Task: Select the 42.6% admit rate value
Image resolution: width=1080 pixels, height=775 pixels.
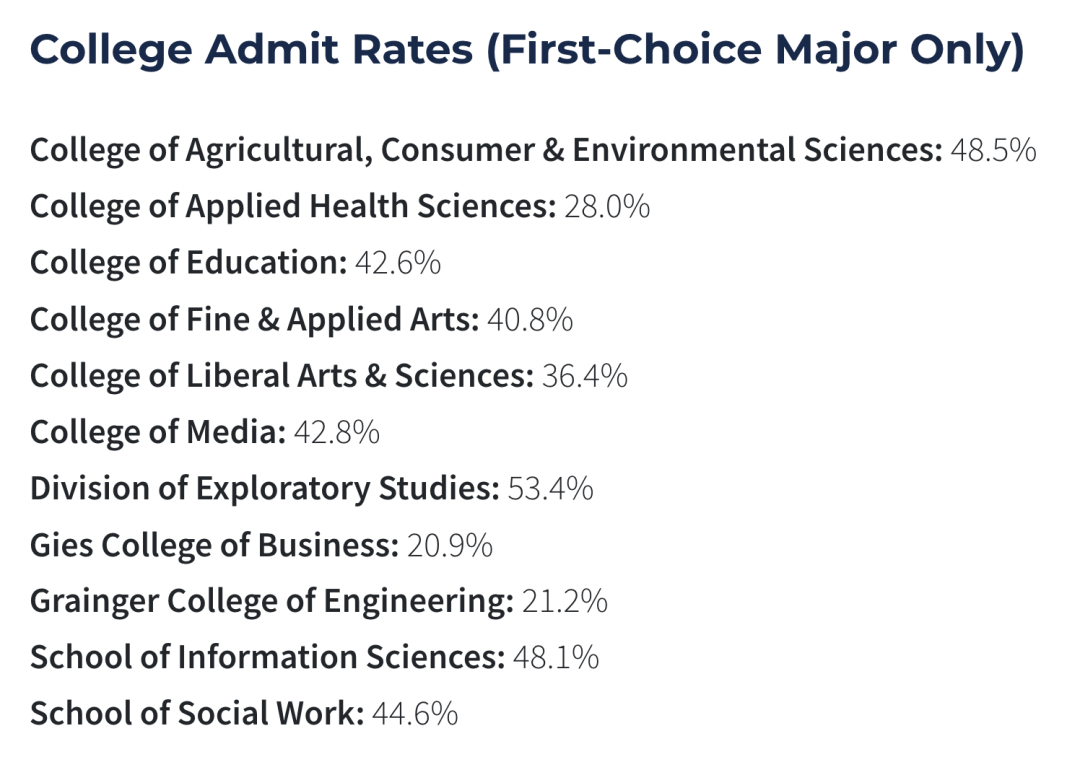Action: point(398,263)
